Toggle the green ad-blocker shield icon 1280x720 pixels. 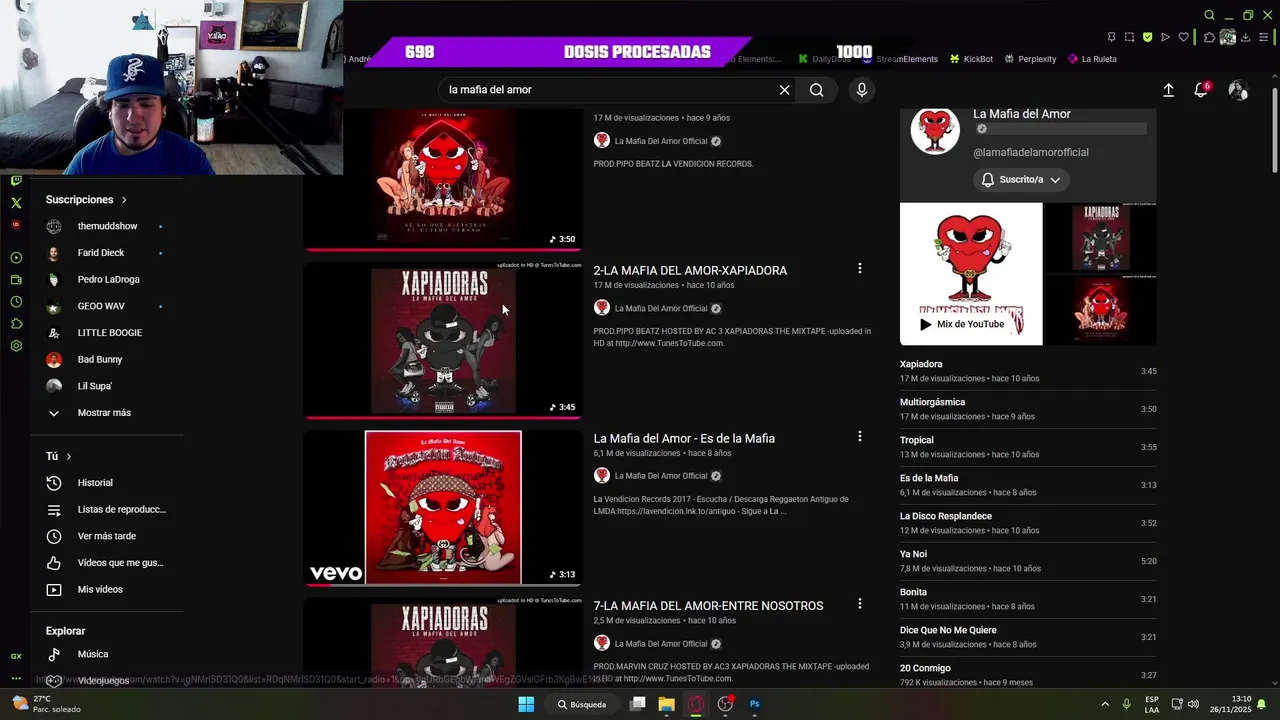(1147, 37)
